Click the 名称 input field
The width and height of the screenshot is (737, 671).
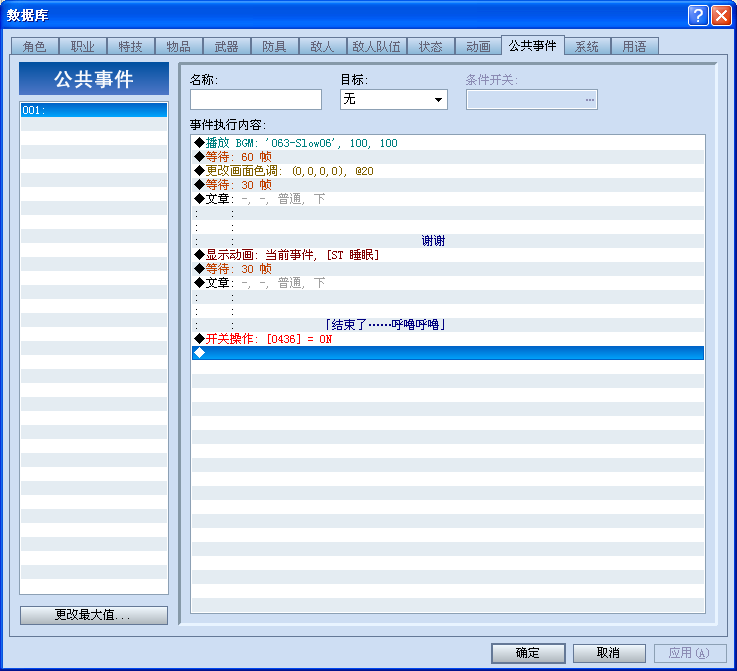[256, 100]
